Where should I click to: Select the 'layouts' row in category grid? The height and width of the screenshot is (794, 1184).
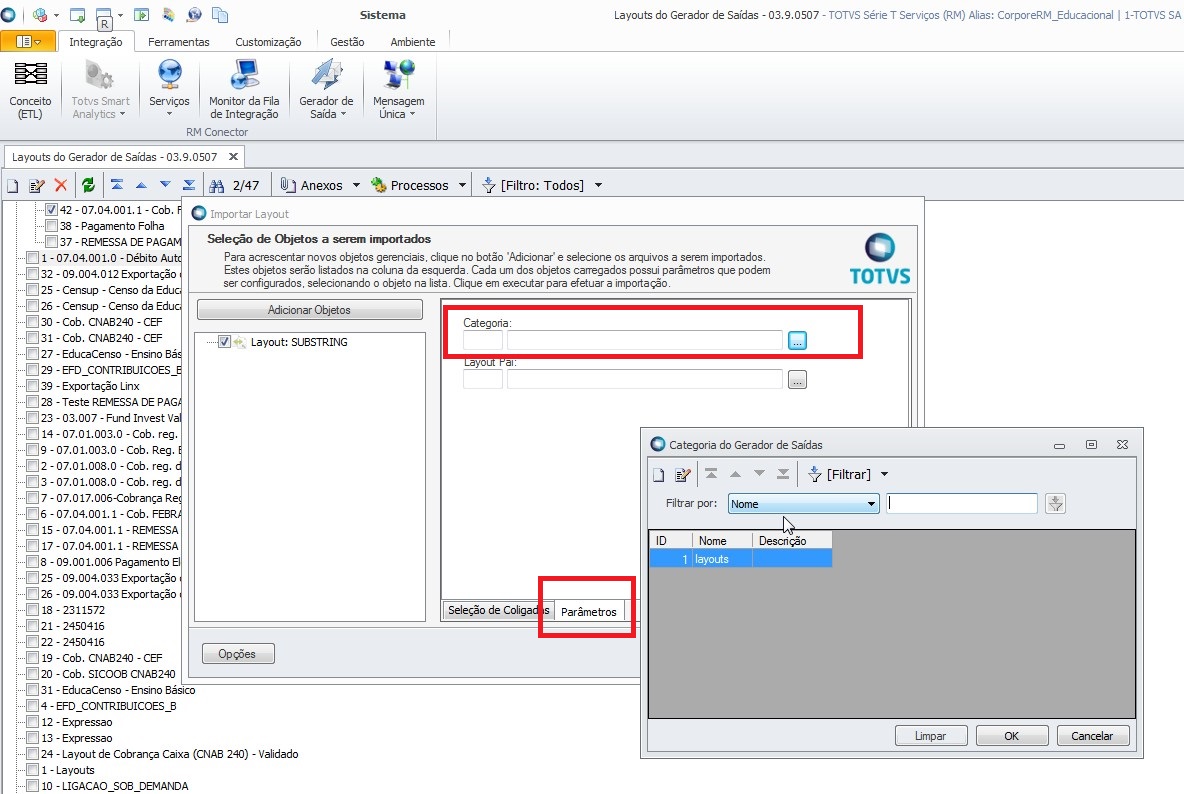coord(741,559)
